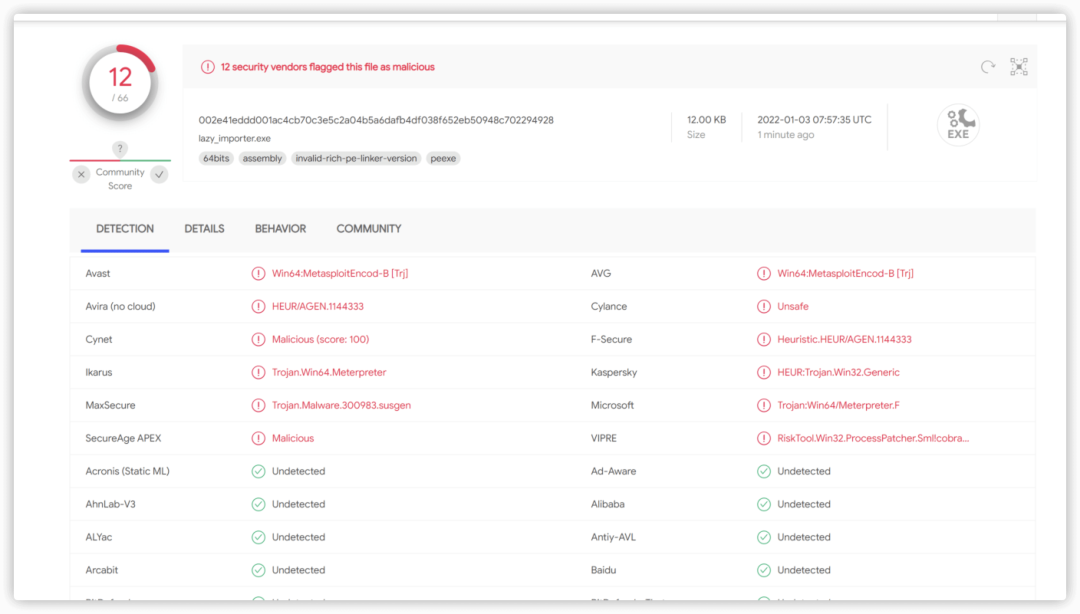
Task: Click the alert icon in Kaspersky row
Action: click(x=764, y=373)
